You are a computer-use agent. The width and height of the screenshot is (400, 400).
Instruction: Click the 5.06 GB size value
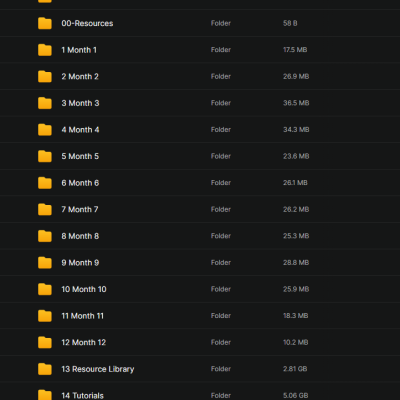(x=296, y=396)
